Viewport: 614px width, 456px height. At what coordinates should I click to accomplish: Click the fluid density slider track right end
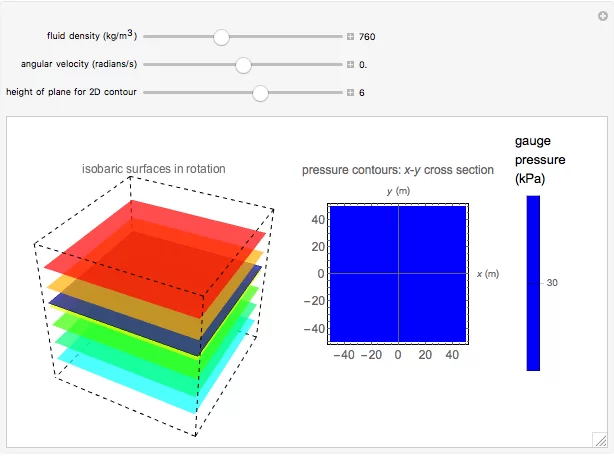(x=339, y=36)
